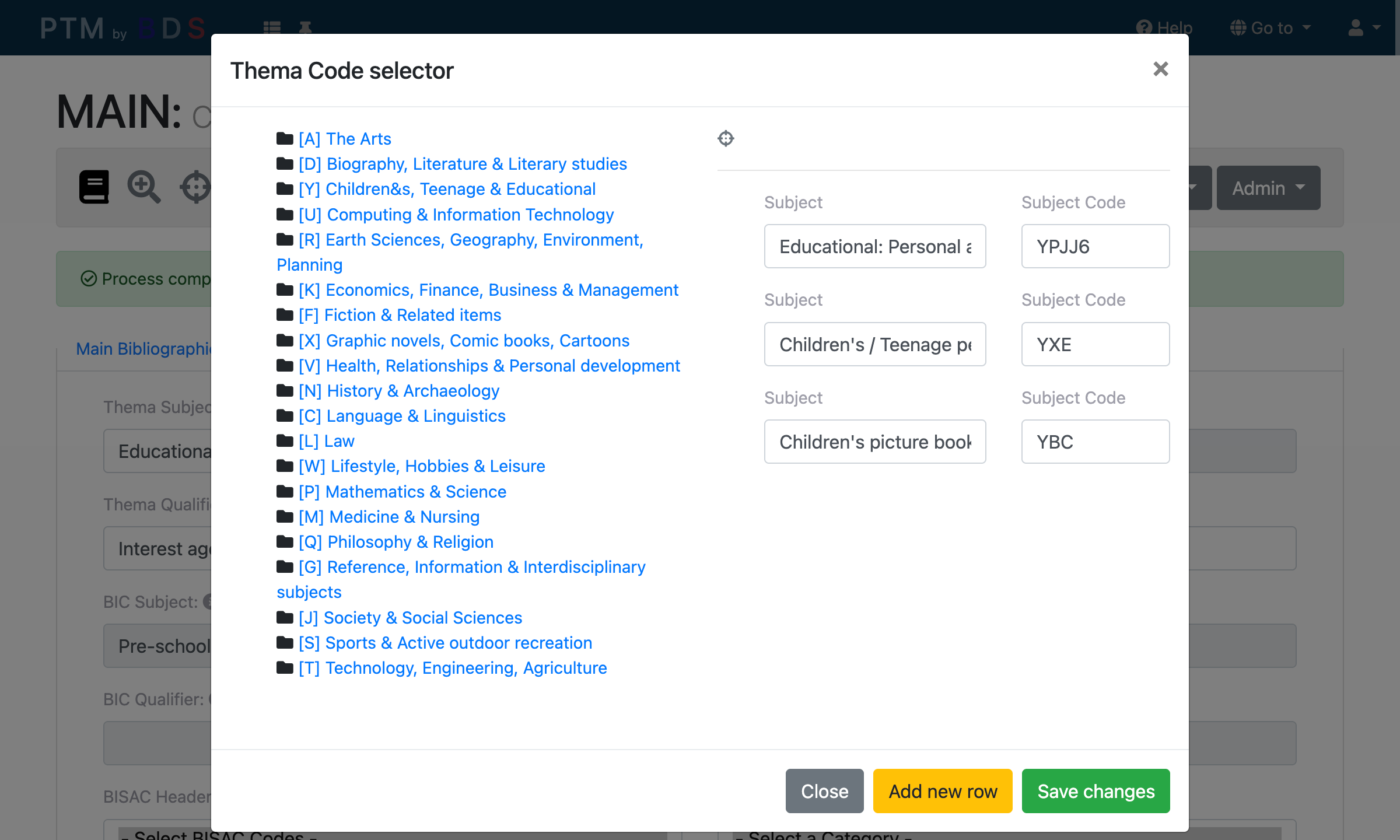Switch to the Main Bibliographic tab

[x=146, y=348]
